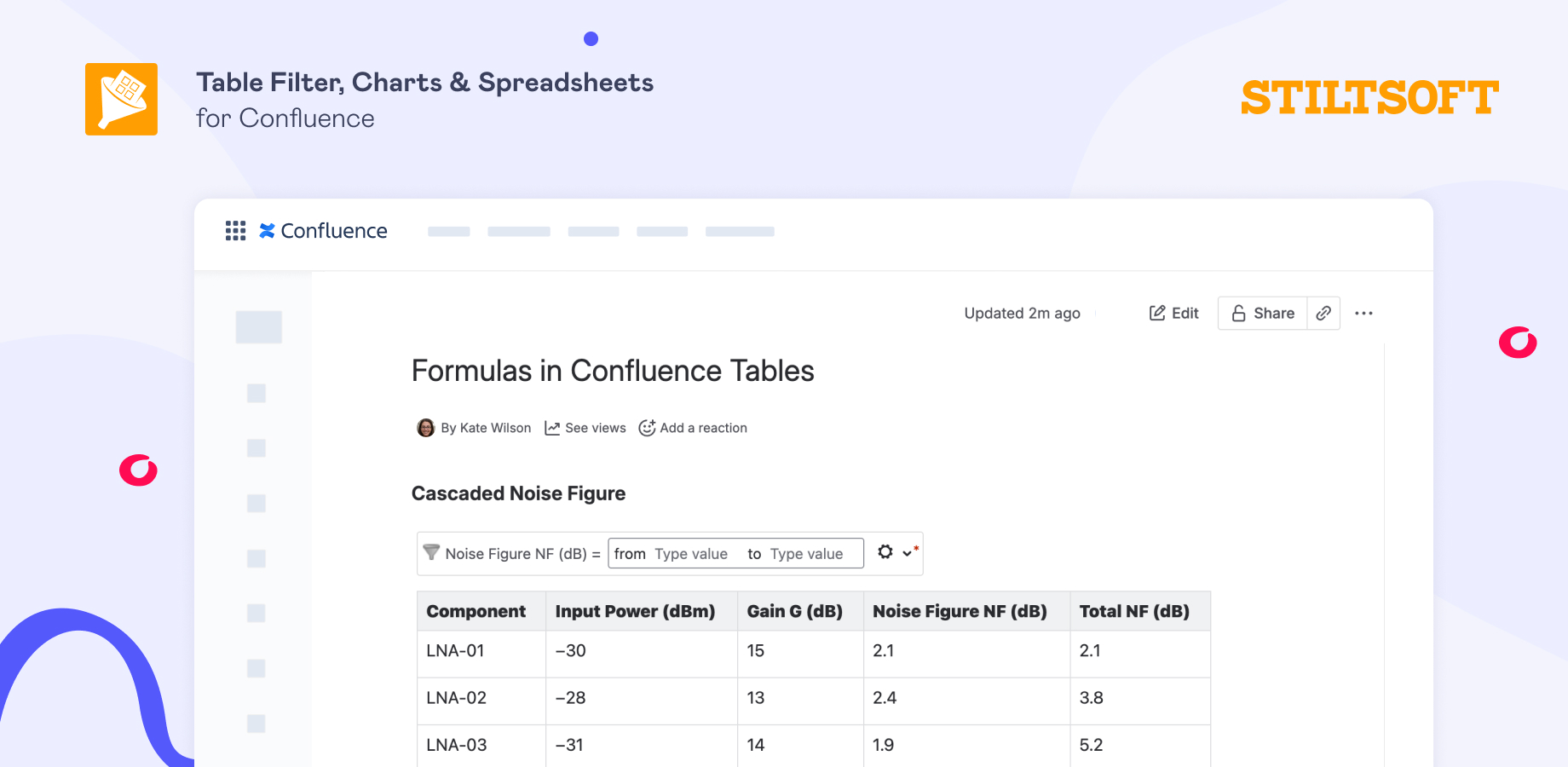Screen dimensions: 1568x767
Task: Open the filter settings gear icon
Action: point(885,552)
